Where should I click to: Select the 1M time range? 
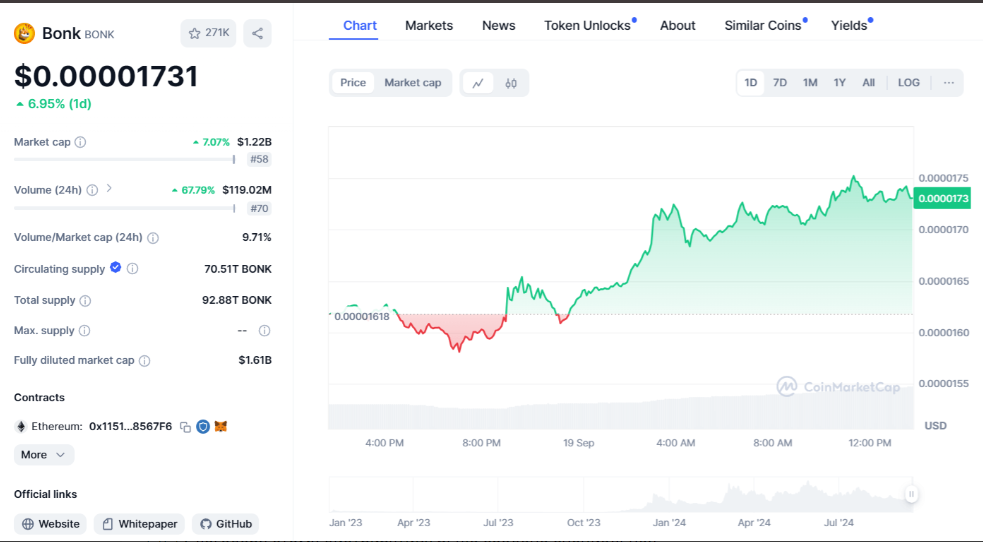pyautogui.click(x=810, y=83)
